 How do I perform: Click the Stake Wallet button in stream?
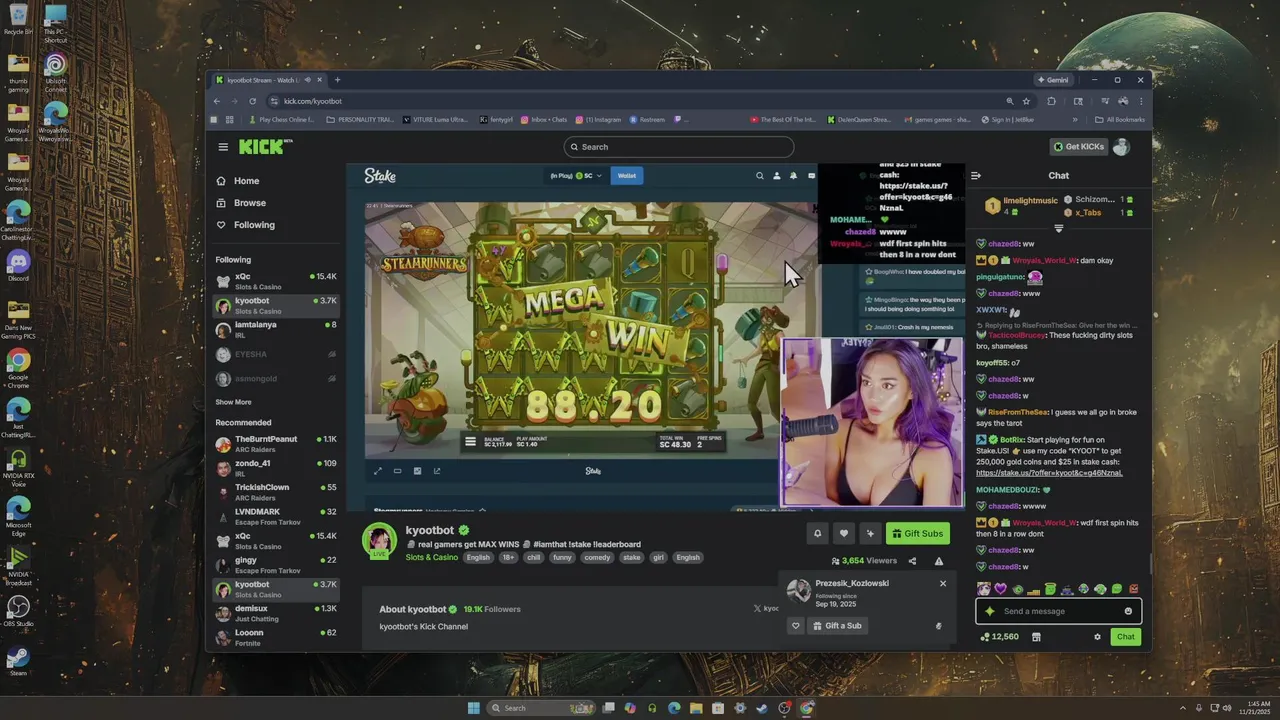click(x=626, y=175)
